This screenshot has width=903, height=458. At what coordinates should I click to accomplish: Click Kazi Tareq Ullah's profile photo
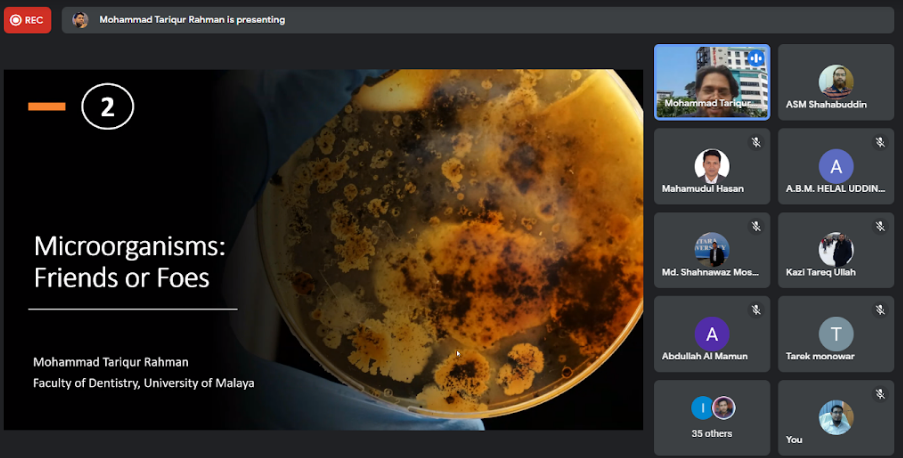click(x=836, y=249)
